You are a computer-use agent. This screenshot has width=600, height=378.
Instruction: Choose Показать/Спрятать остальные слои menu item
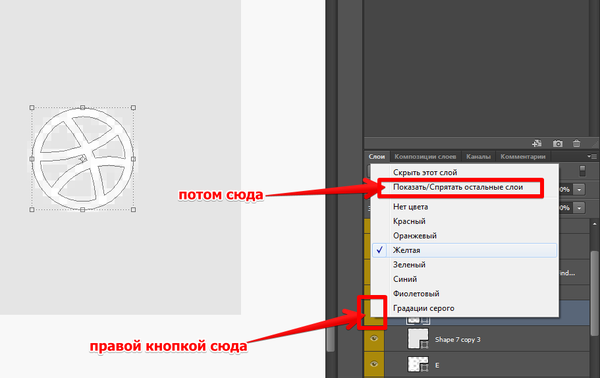point(458,187)
